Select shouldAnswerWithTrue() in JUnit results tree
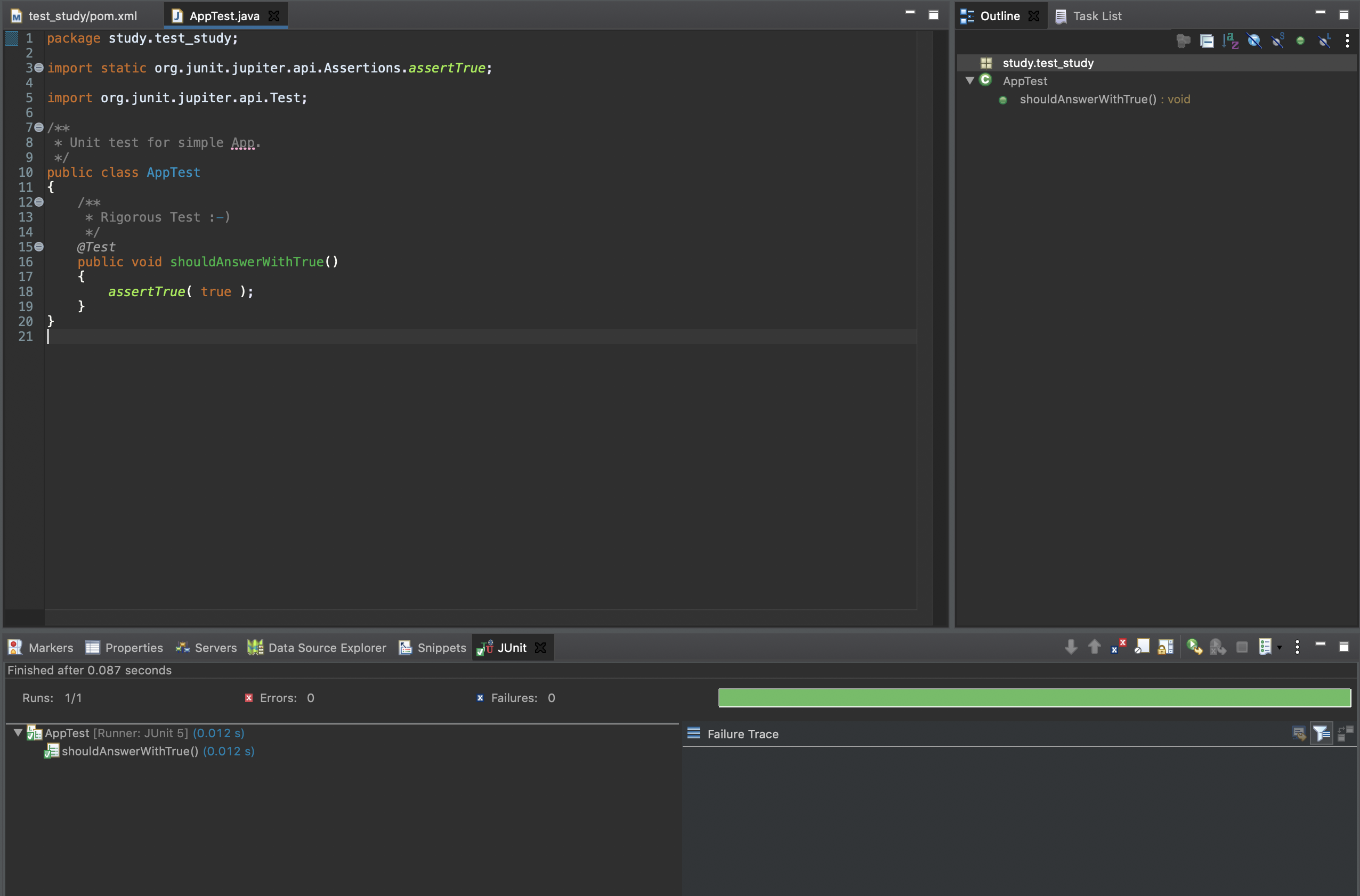The height and width of the screenshot is (896, 1360). (130, 751)
